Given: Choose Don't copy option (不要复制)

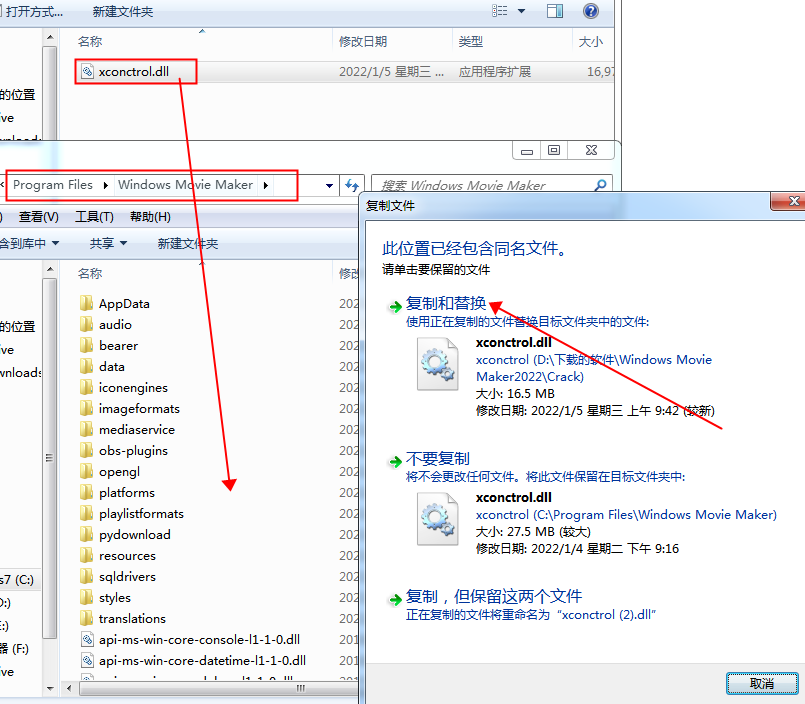Looking at the screenshot, I should 437,459.
